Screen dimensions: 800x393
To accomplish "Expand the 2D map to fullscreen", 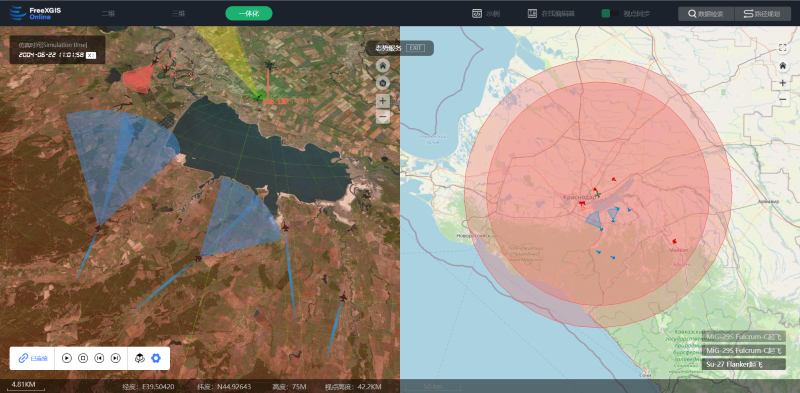I will tap(783, 47).
